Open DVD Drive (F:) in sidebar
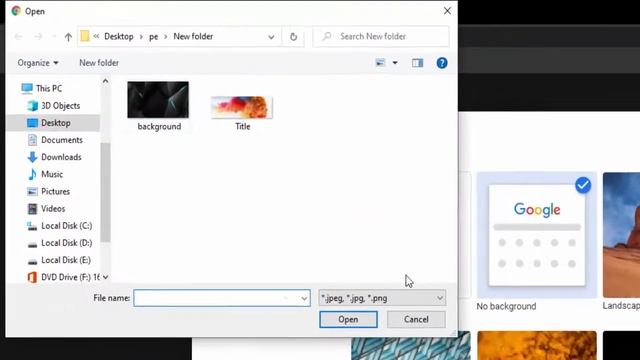 (x=70, y=277)
